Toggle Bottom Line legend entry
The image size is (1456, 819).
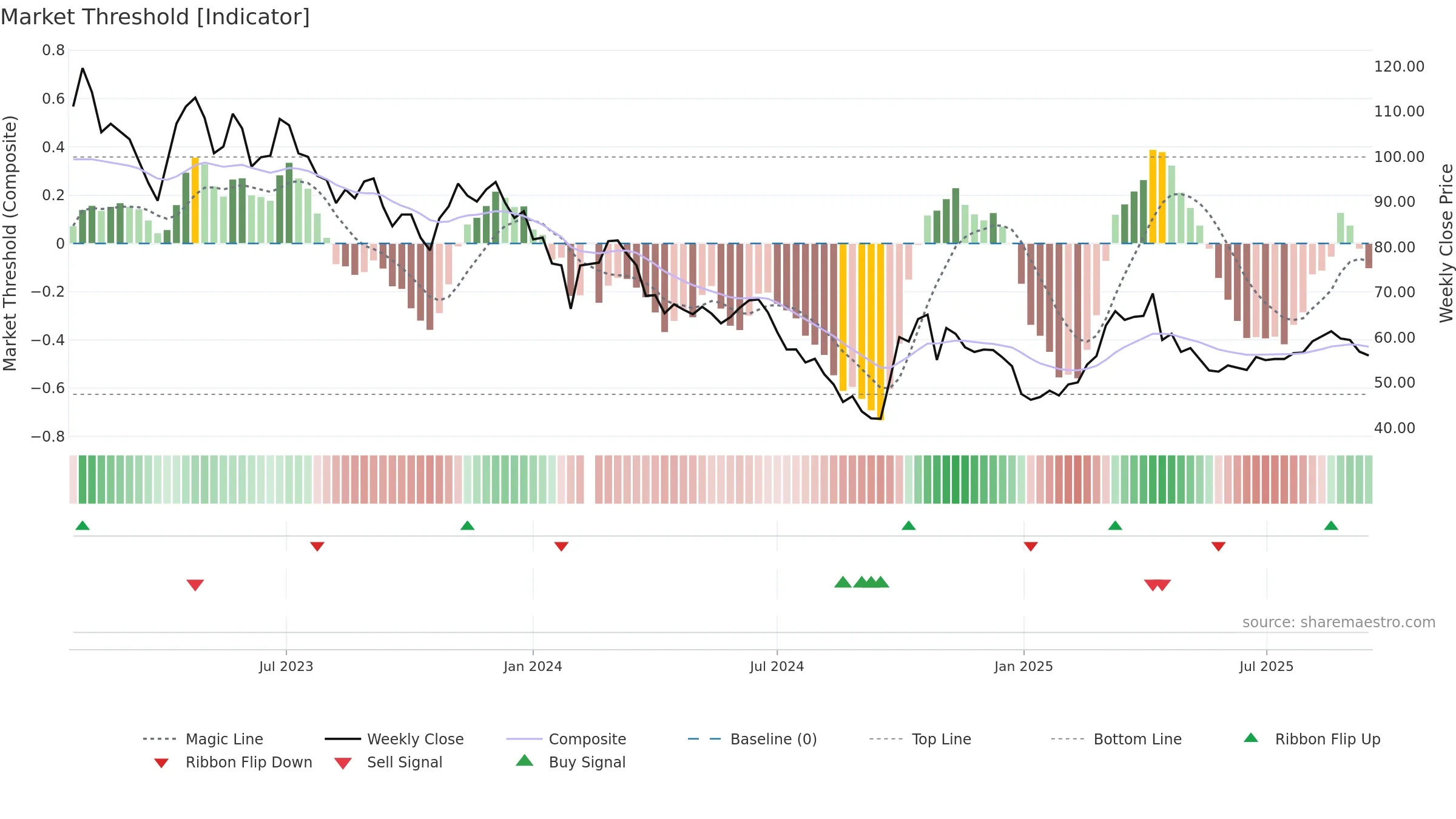tap(1116, 739)
